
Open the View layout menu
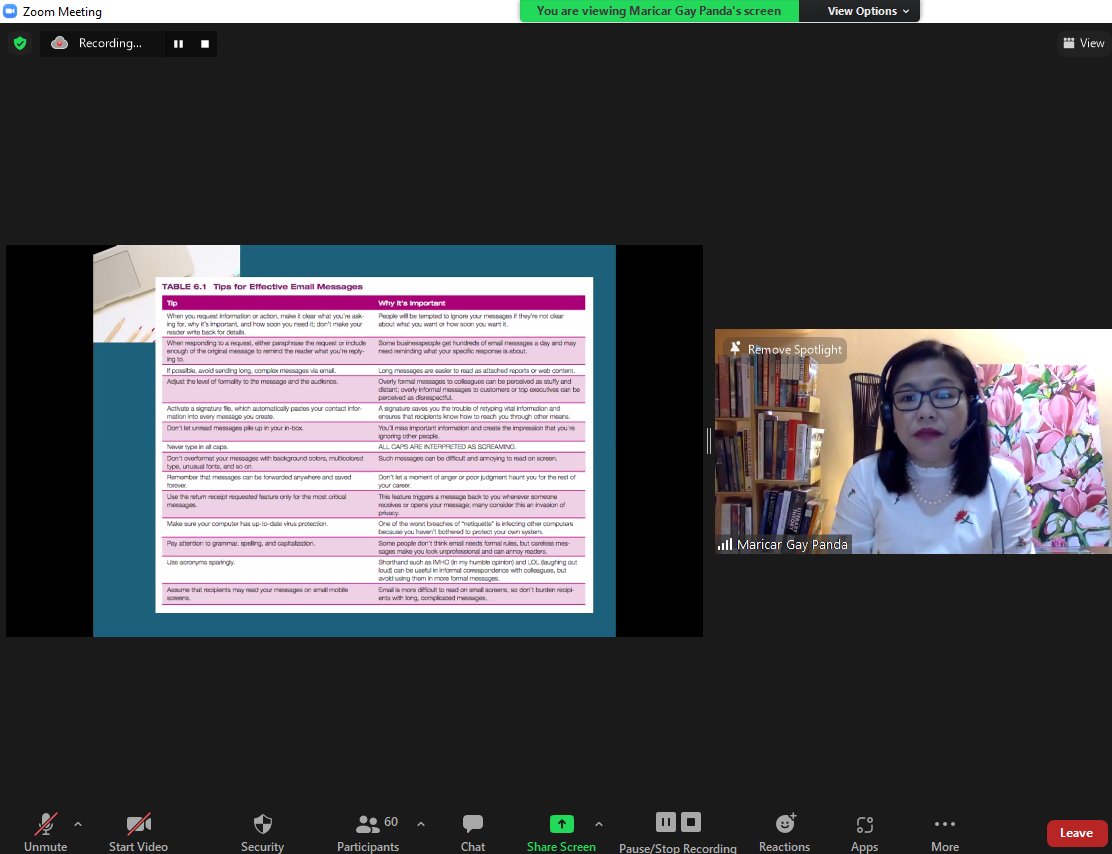click(1083, 43)
